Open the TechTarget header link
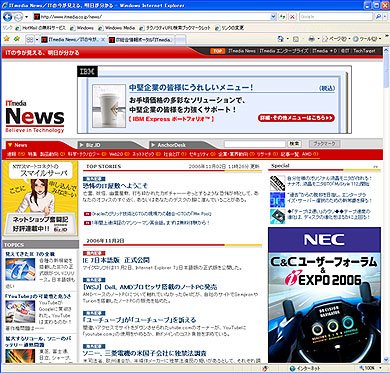Image resolution: width=390 pixels, height=373 pixels. (364, 51)
